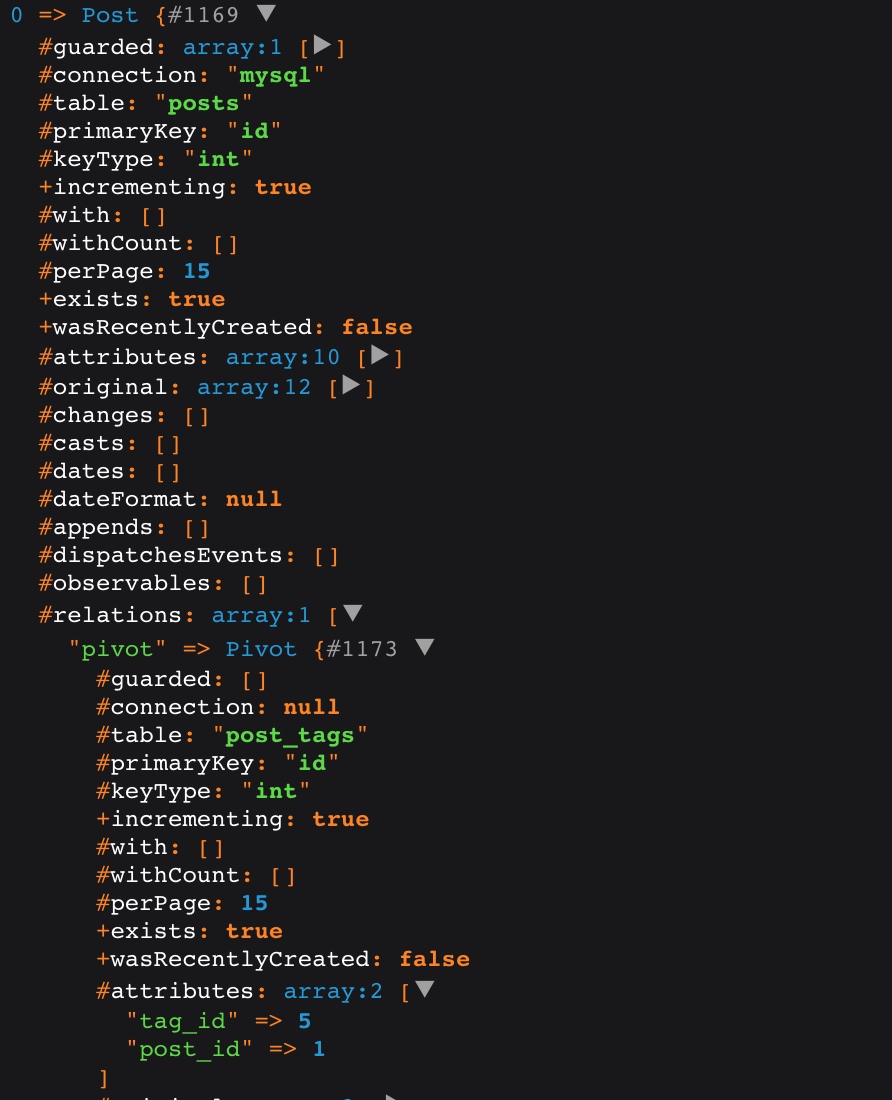The height and width of the screenshot is (1100, 892).
Task: Collapse the #relations array:1 triangle
Action: [352, 613]
